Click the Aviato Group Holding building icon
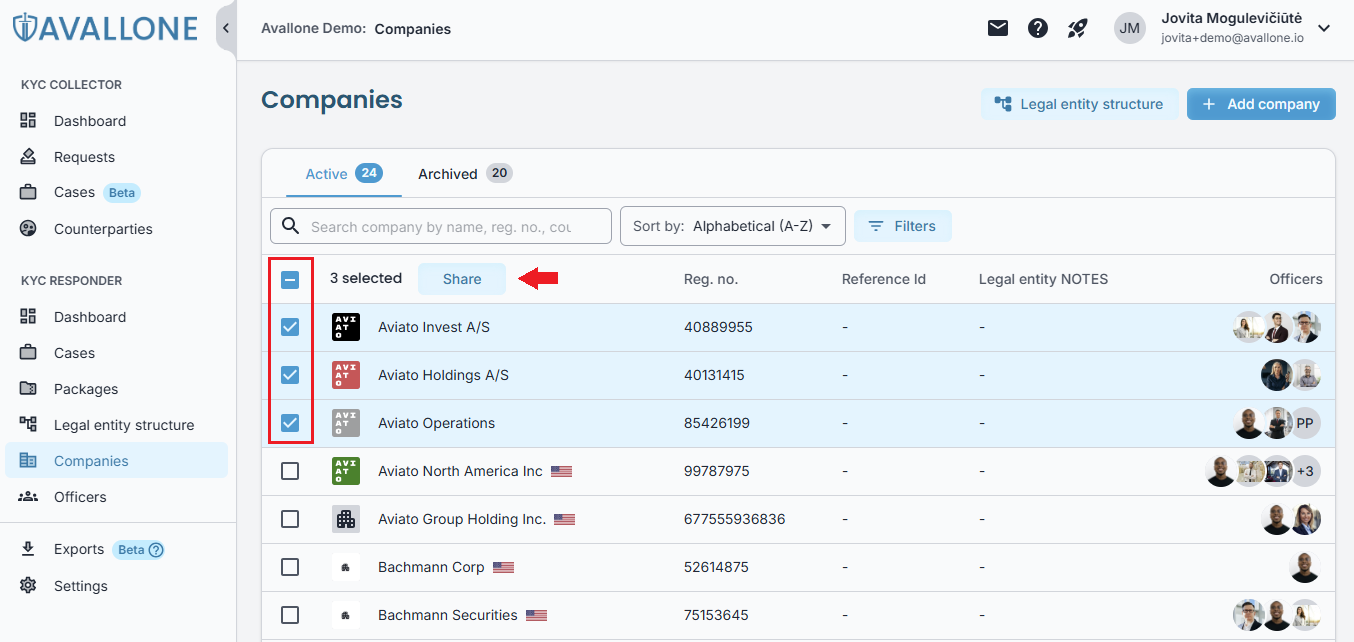This screenshot has height=642, width=1354. click(x=346, y=519)
